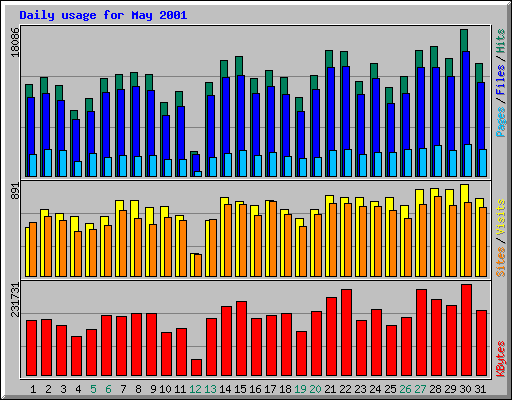Select green weekend day 5 label
The height and width of the screenshot is (400, 512).
(x=93, y=389)
